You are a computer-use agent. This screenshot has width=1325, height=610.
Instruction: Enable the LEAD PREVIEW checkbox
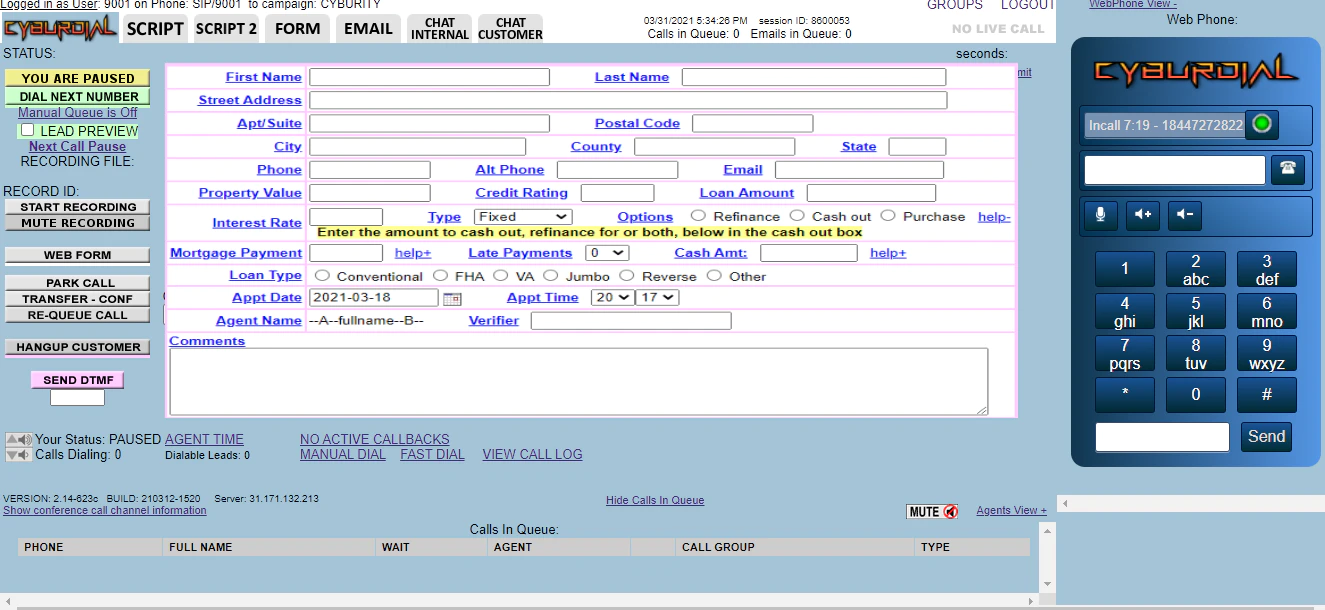click(28, 130)
